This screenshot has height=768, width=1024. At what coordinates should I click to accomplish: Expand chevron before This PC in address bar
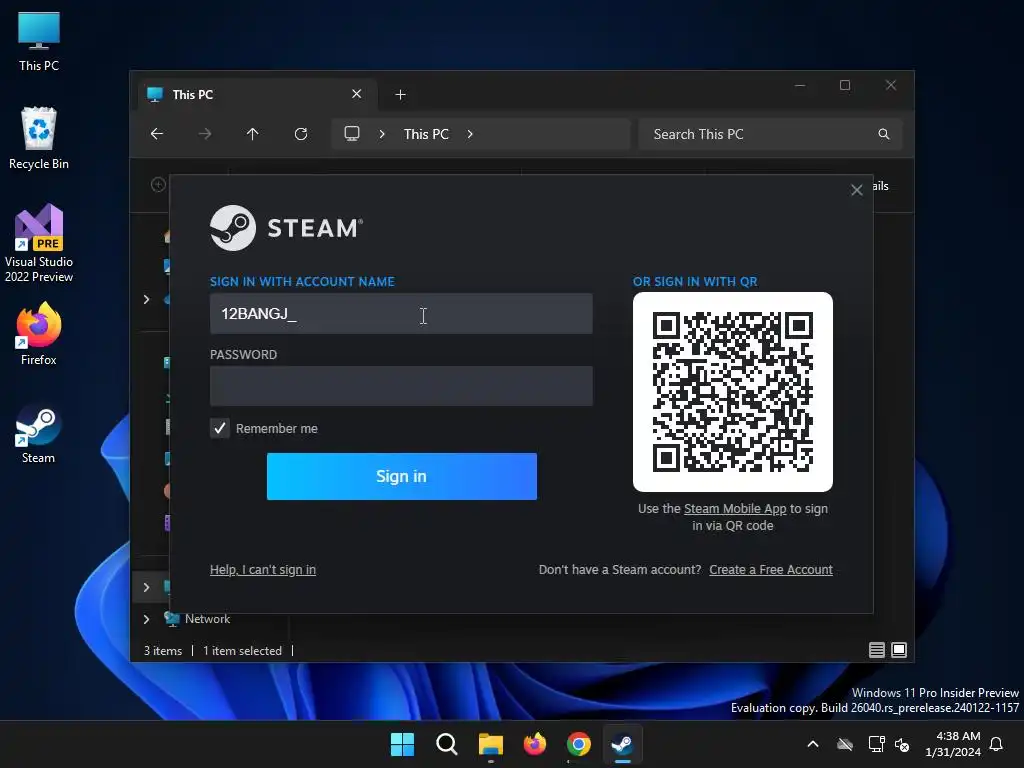point(382,134)
